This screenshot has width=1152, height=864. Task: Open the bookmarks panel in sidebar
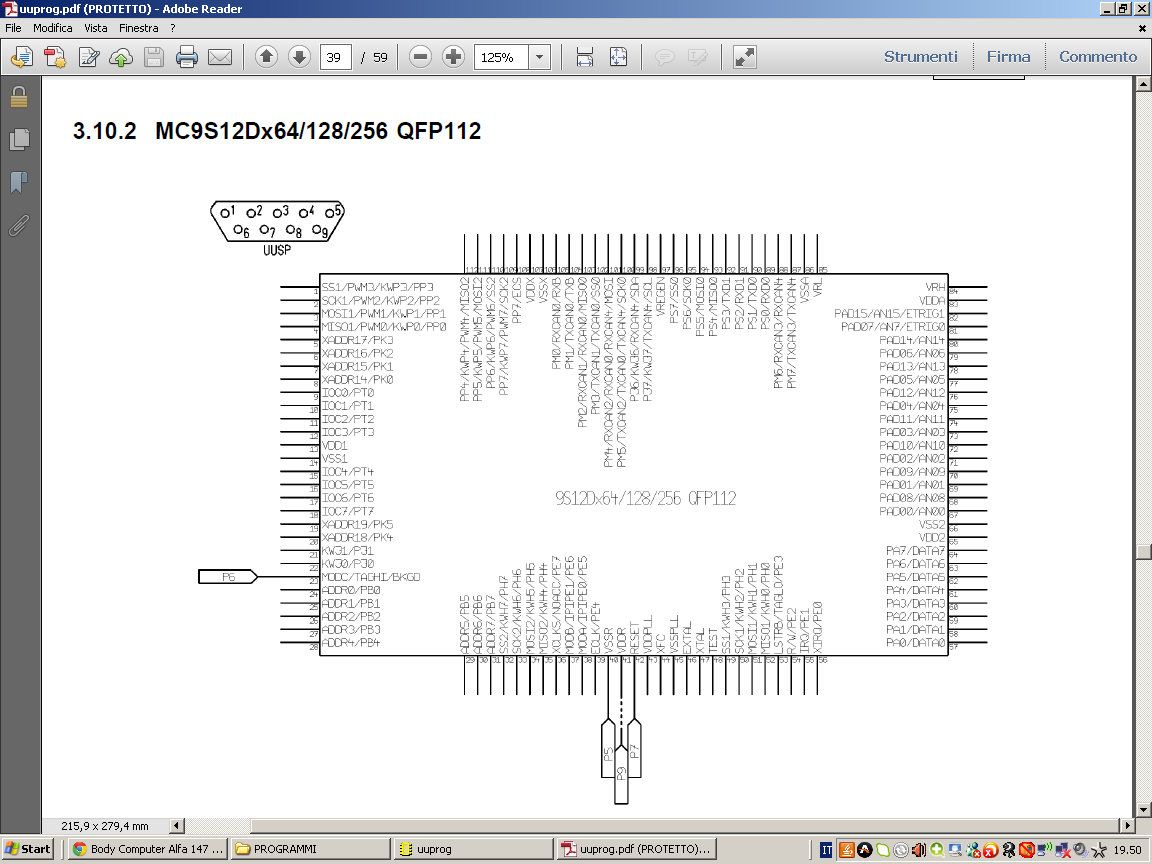(18, 182)
